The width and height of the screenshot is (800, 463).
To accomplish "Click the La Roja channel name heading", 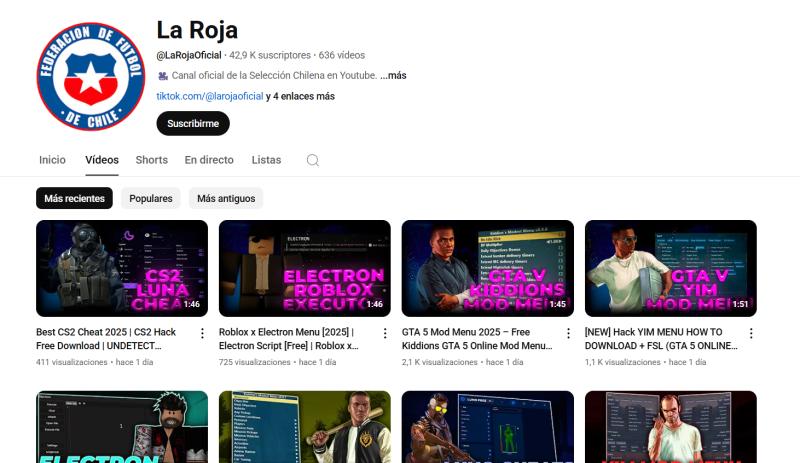I will pyautogui.click(x=197, y=30).
